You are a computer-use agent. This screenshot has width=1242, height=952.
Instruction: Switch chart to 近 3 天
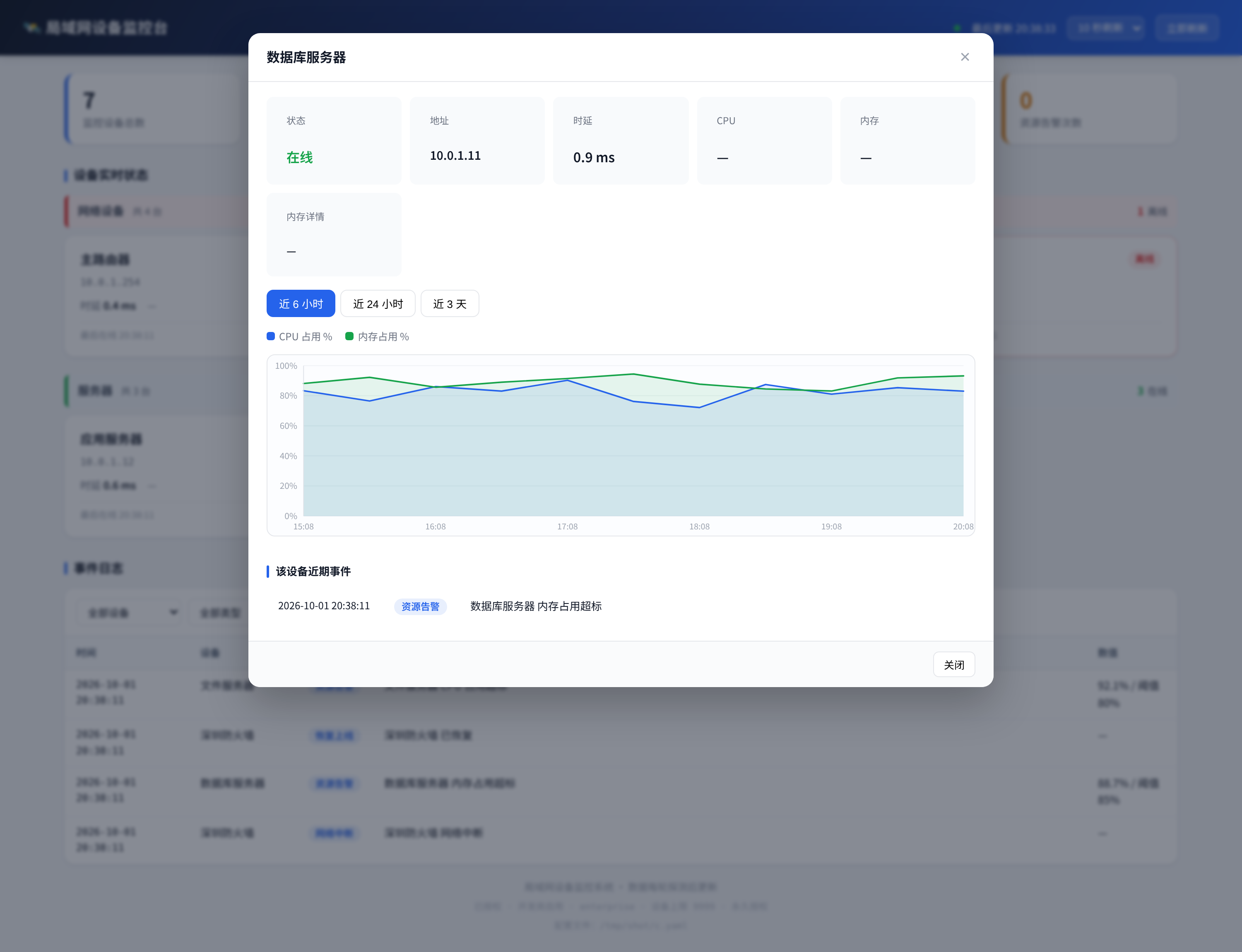[x=450, y=304]
